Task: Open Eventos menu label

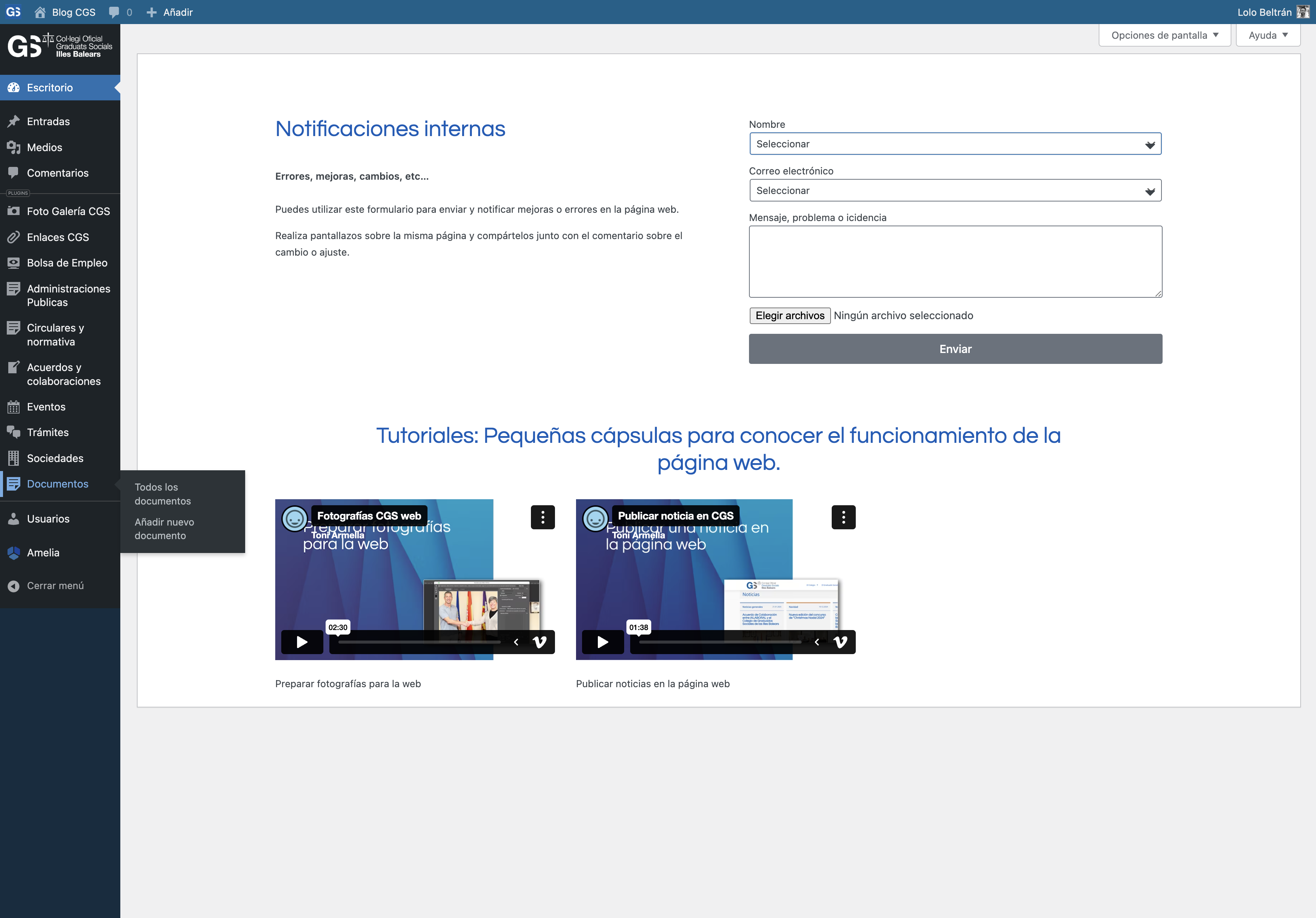Action: [x=46, y=407]
